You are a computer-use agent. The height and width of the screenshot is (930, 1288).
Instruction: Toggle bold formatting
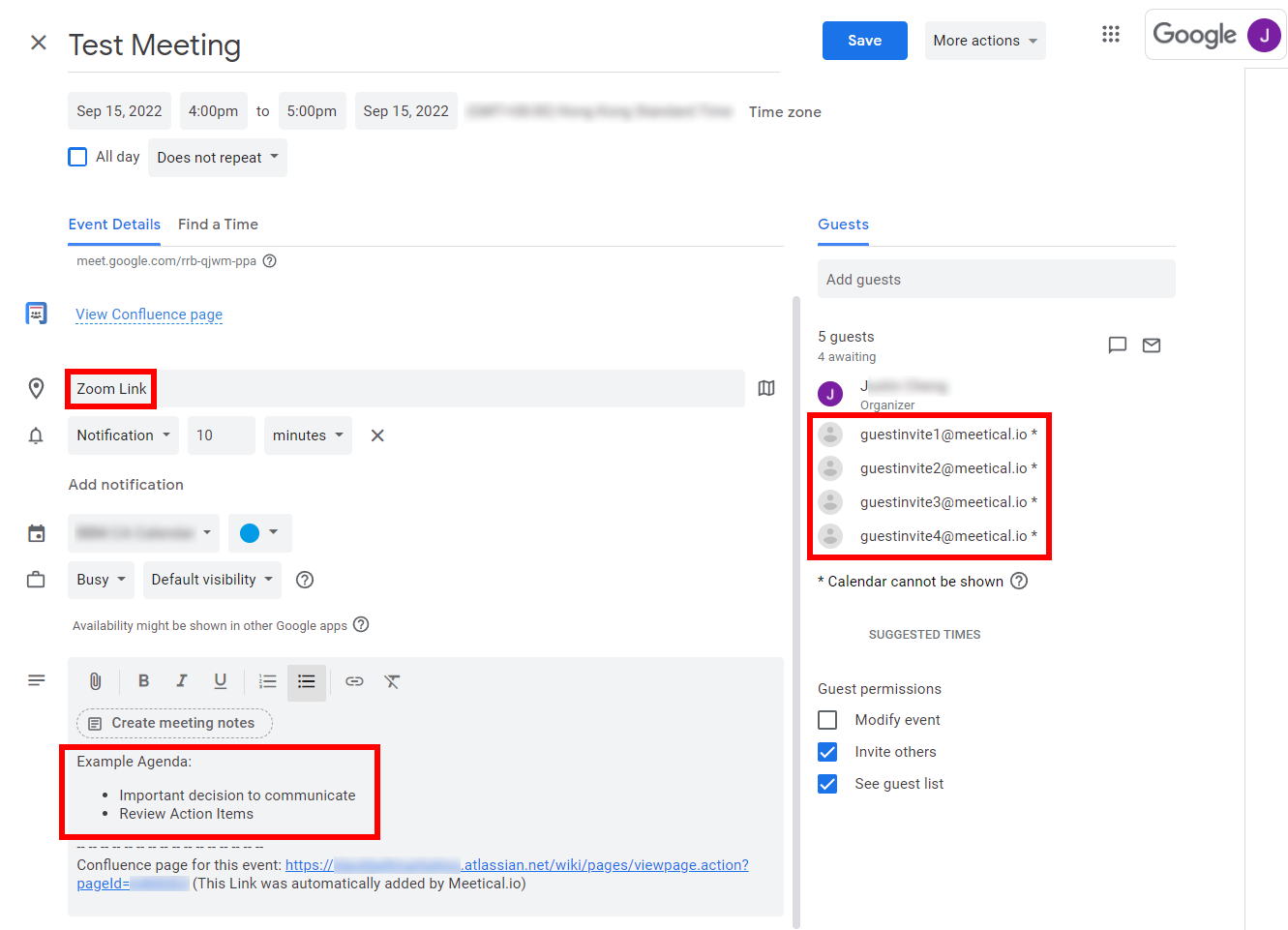(x=143, y=681)
